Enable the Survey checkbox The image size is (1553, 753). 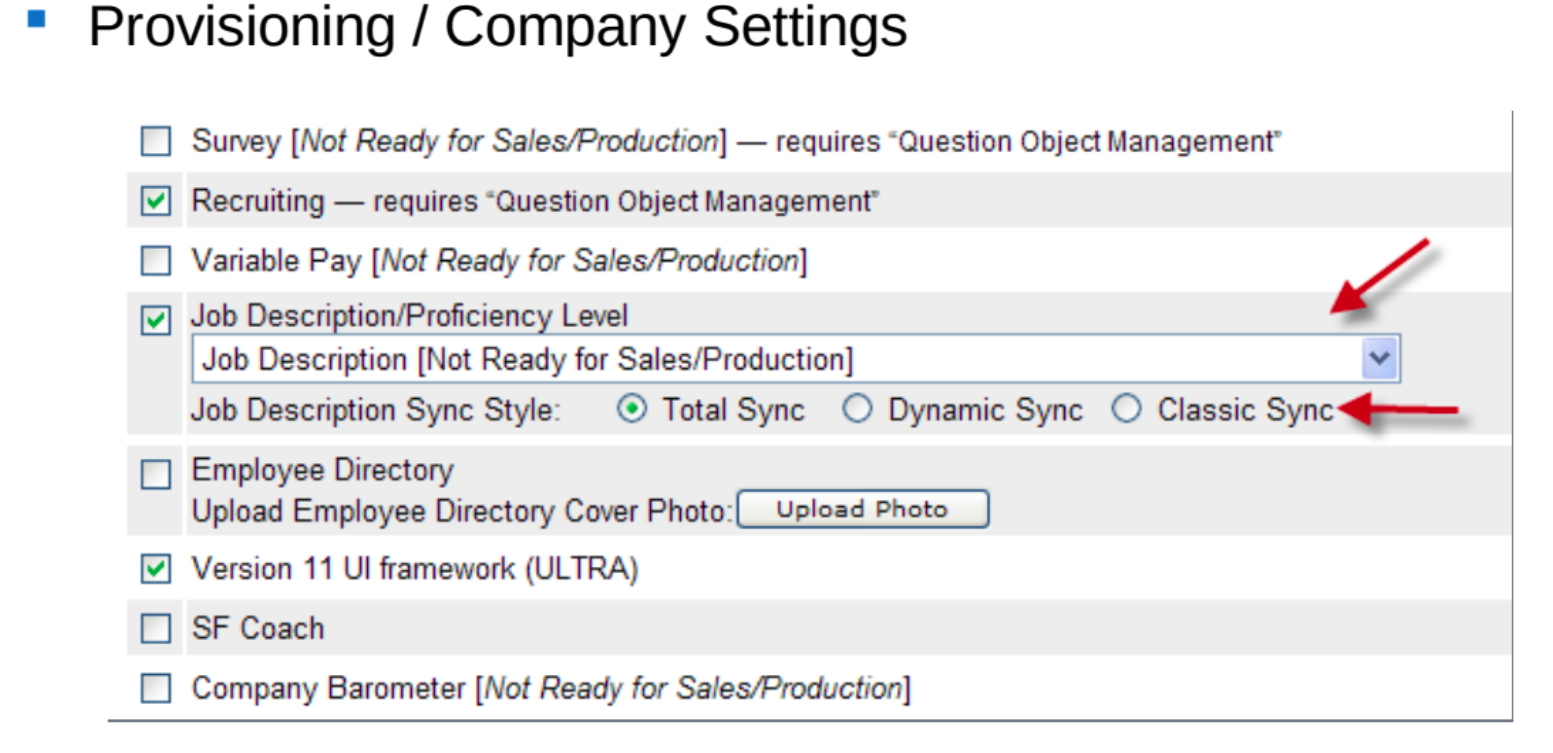pyautogui.click(x=155, y=142)
